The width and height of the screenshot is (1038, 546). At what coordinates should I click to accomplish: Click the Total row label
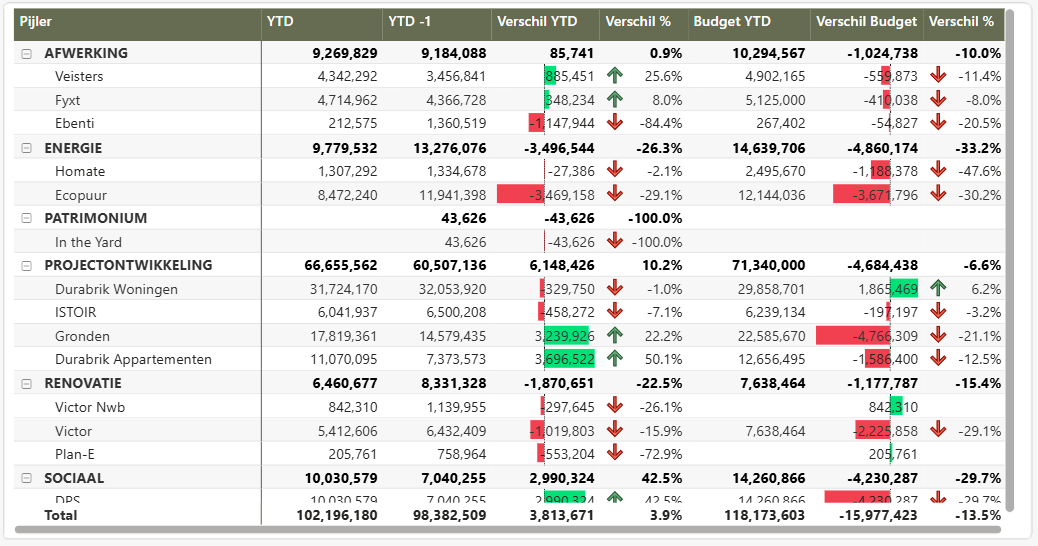coord(60,516)
